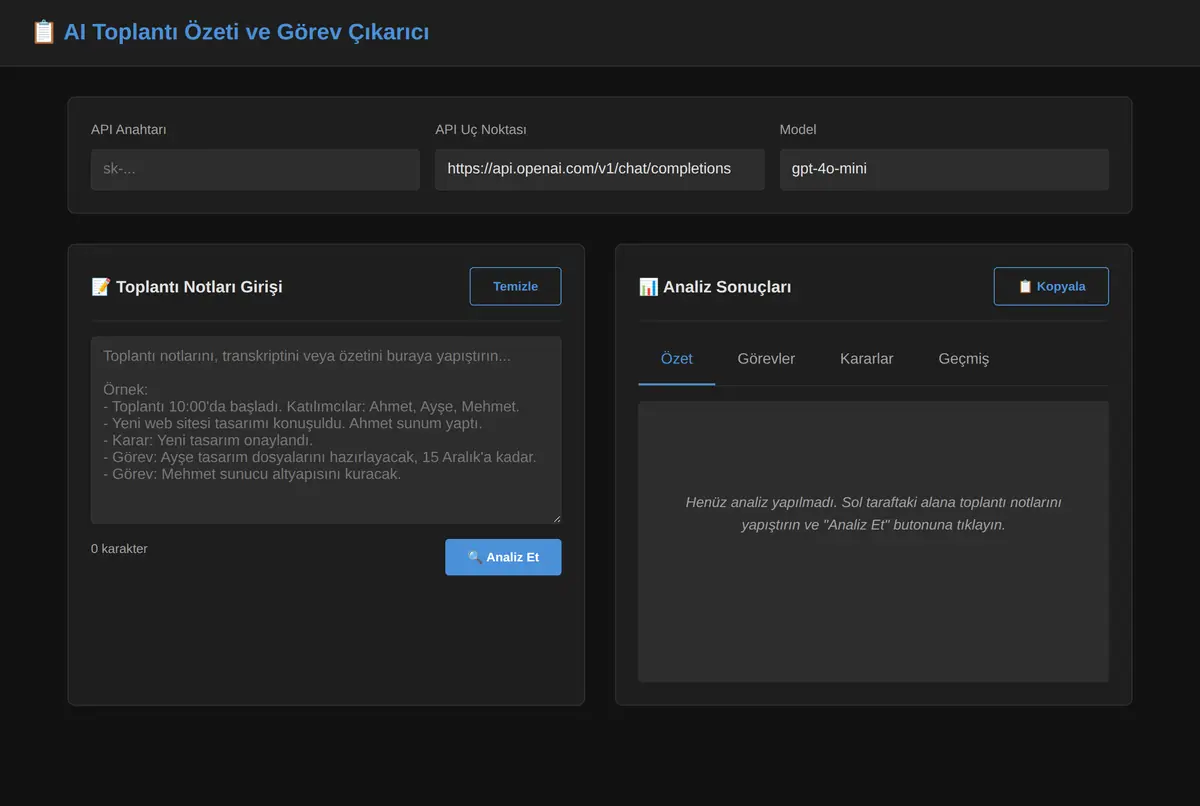This screenshot has height=806, width=1200.
Task: Clear notes with the Temizle button
Action: coord(515,286)
